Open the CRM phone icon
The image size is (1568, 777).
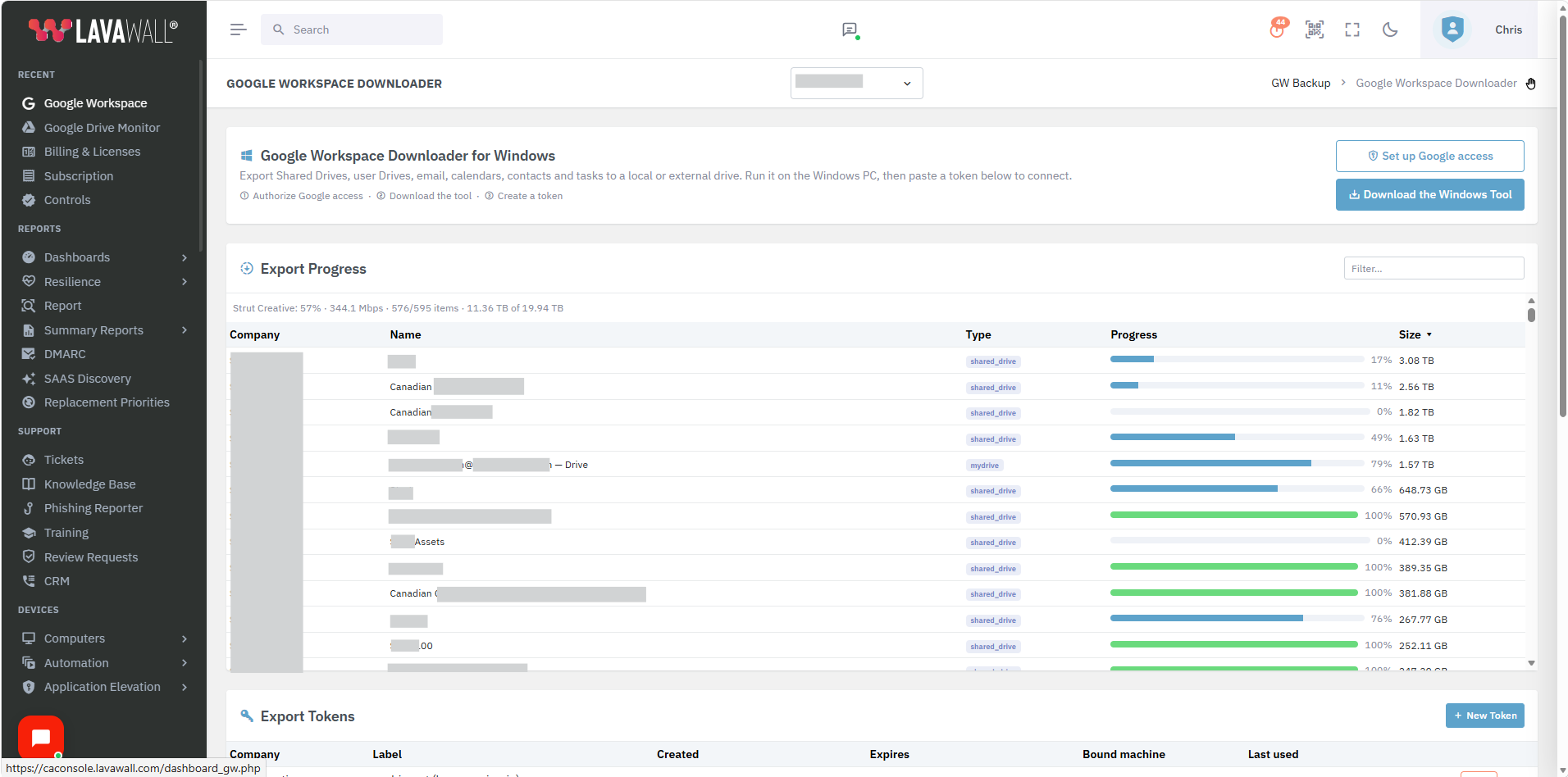click(x=29, y=581)
